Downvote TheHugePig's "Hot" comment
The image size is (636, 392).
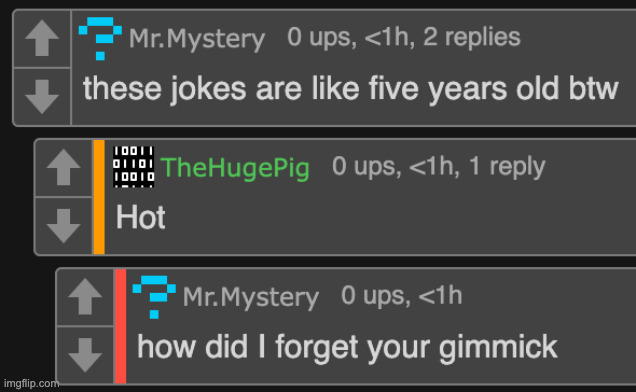click(x=64, y=226)
